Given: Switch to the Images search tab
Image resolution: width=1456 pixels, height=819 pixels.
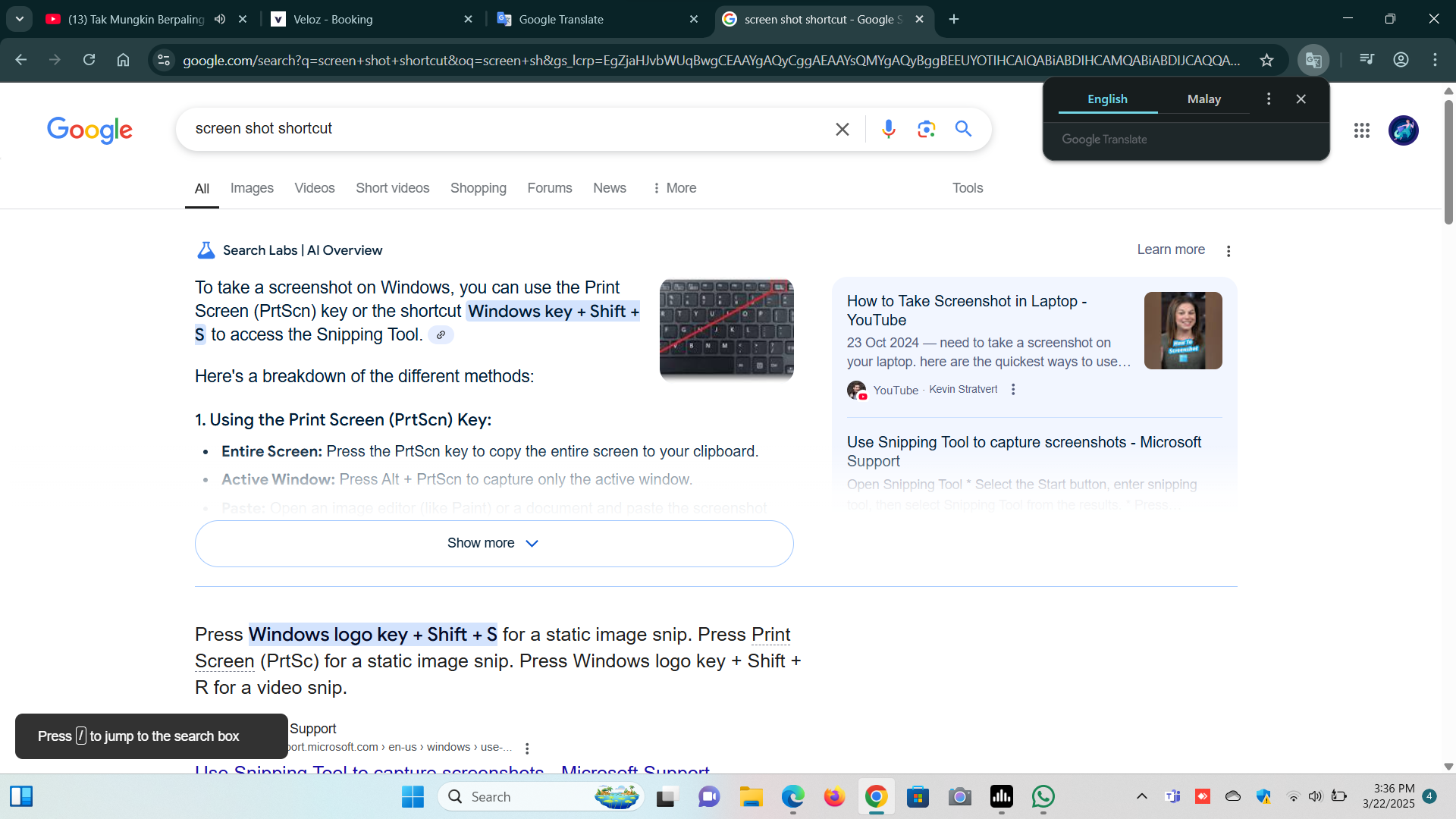Looking at the screenshot, I should tap(252, 188).
